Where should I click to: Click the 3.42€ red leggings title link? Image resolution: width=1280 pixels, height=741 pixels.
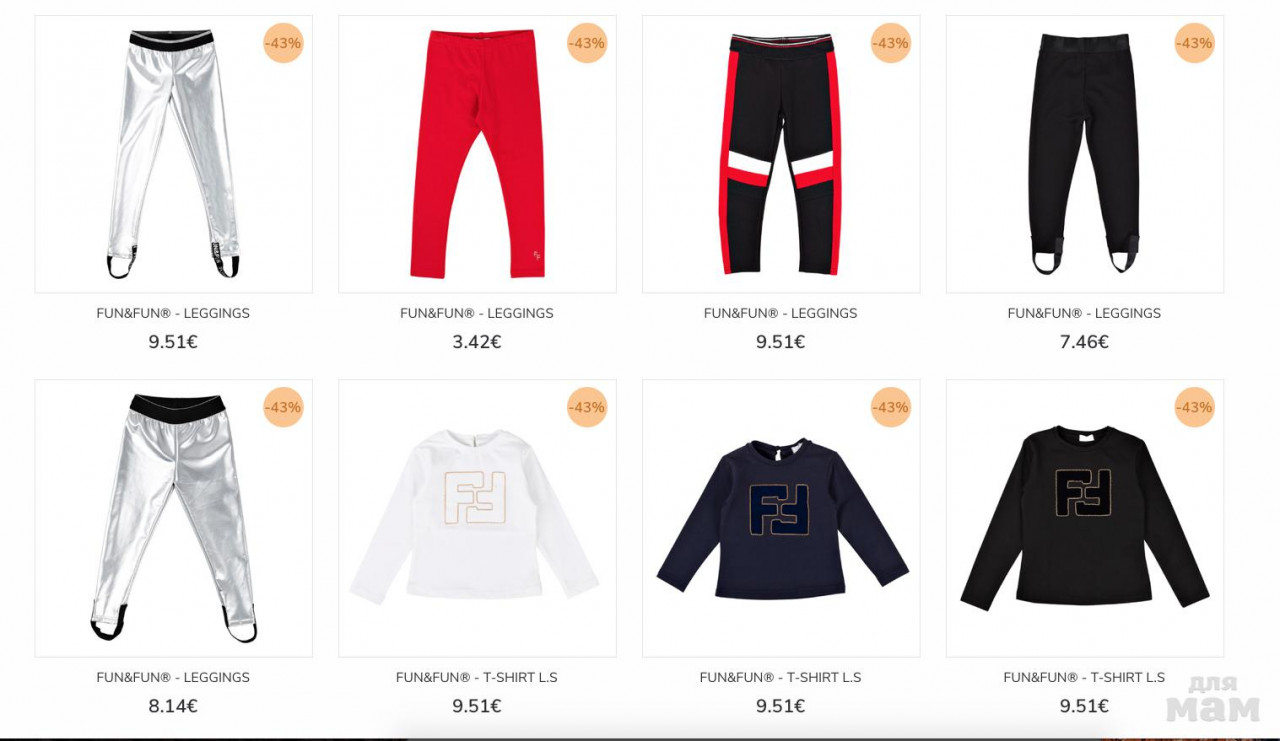click(477, 313)
